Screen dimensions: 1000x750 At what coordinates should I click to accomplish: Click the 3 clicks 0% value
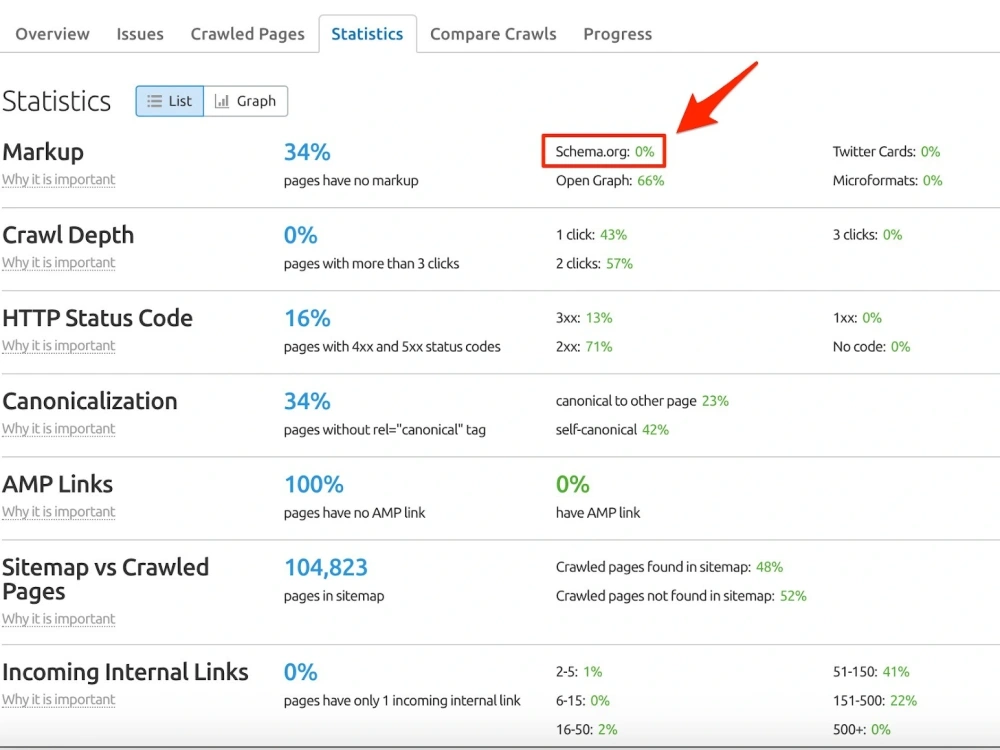[892, 235]
